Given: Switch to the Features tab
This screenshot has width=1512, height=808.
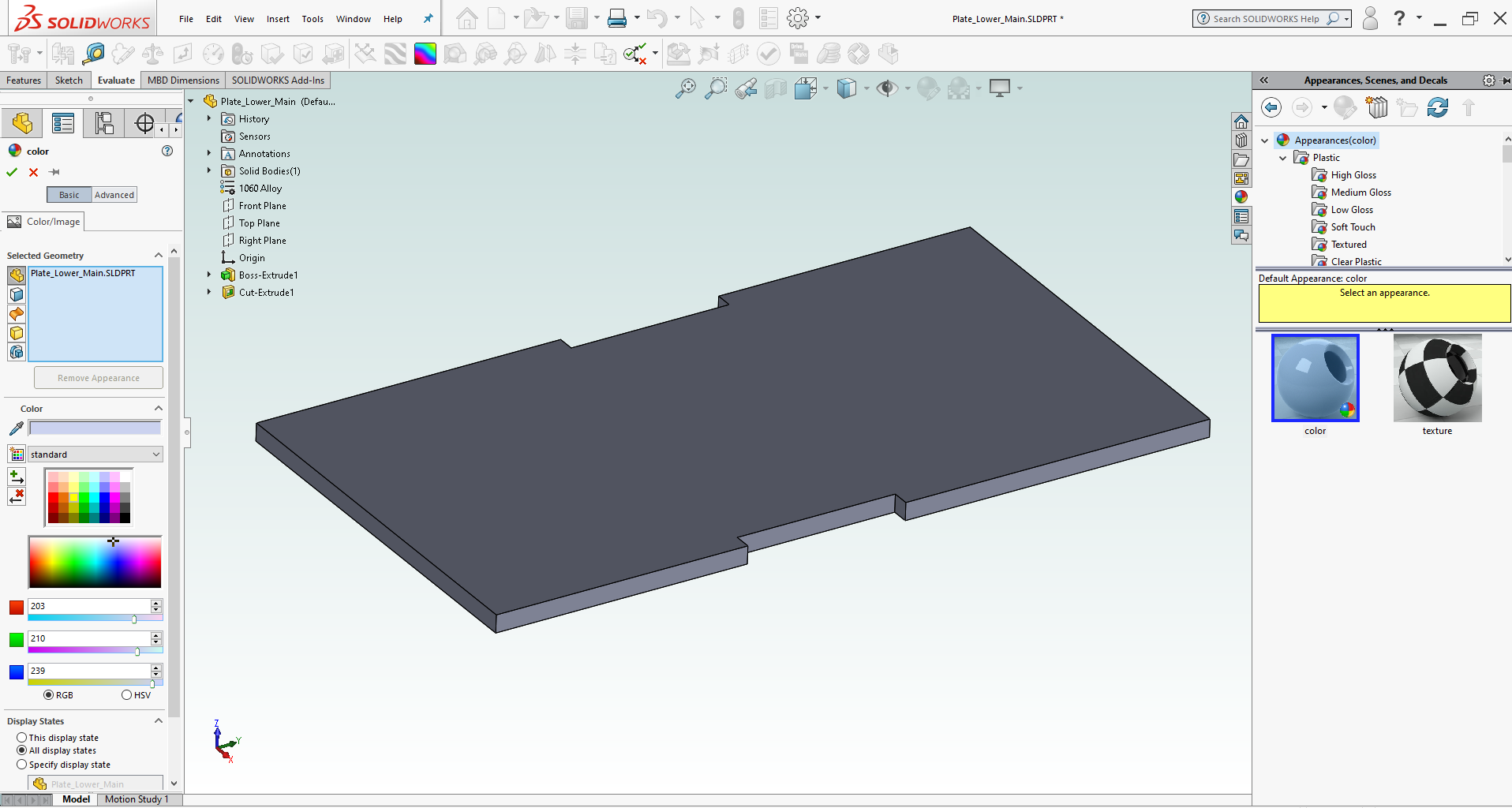Looking at the screenshot, I should [24, 80].
